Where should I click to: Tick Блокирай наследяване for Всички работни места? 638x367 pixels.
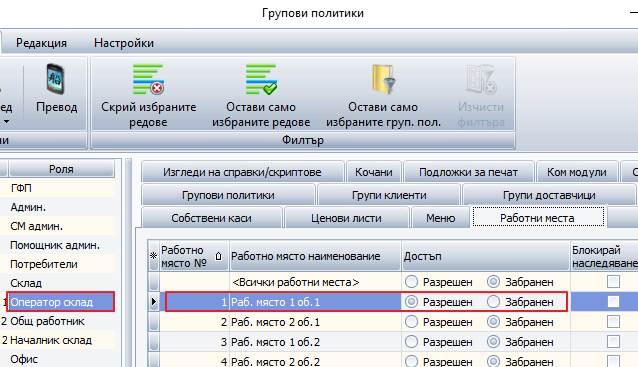pyautogui.click(x=613, y=282)
